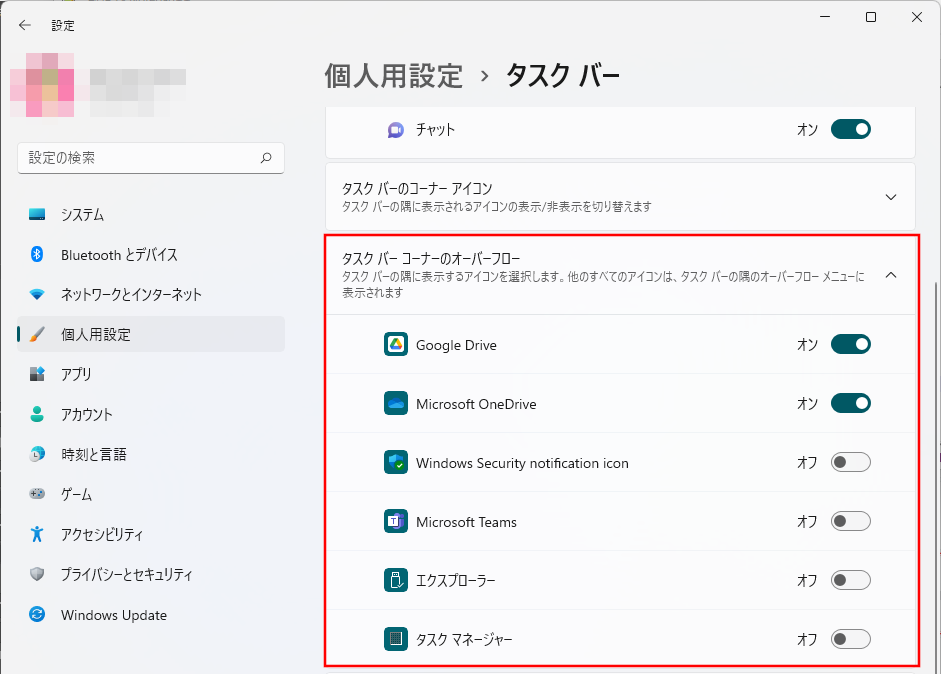Go to プライバシーとセキュリティ page

(126, 575)
